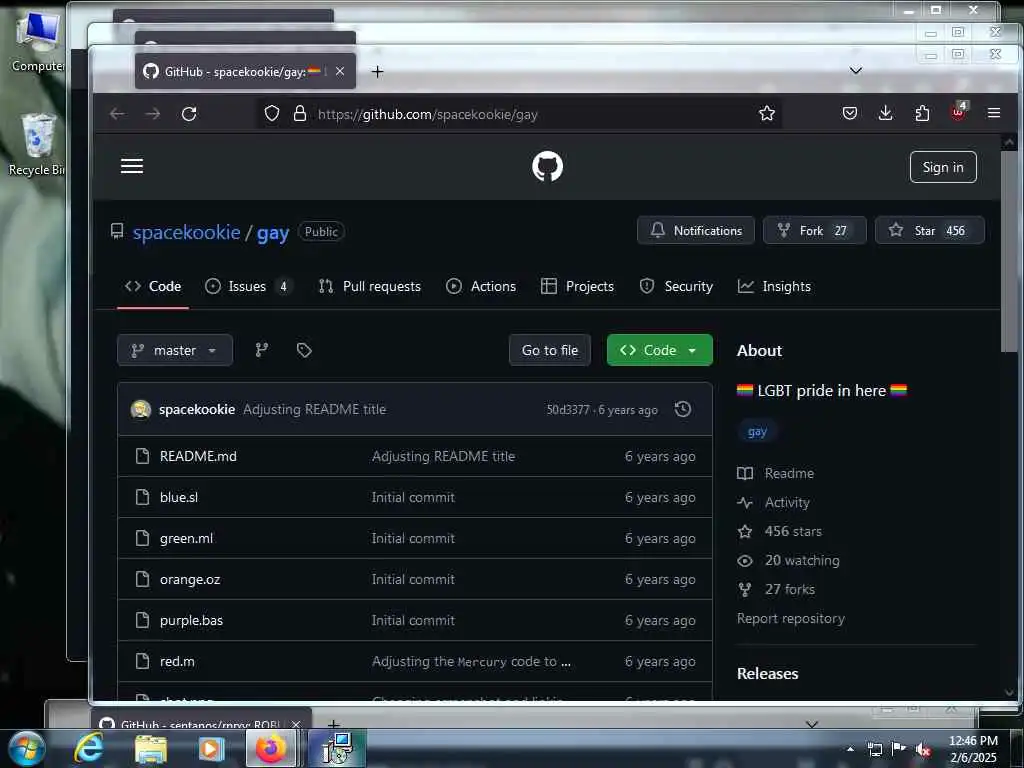Open the Recycle Bin desktop icon

pos(38,145)
